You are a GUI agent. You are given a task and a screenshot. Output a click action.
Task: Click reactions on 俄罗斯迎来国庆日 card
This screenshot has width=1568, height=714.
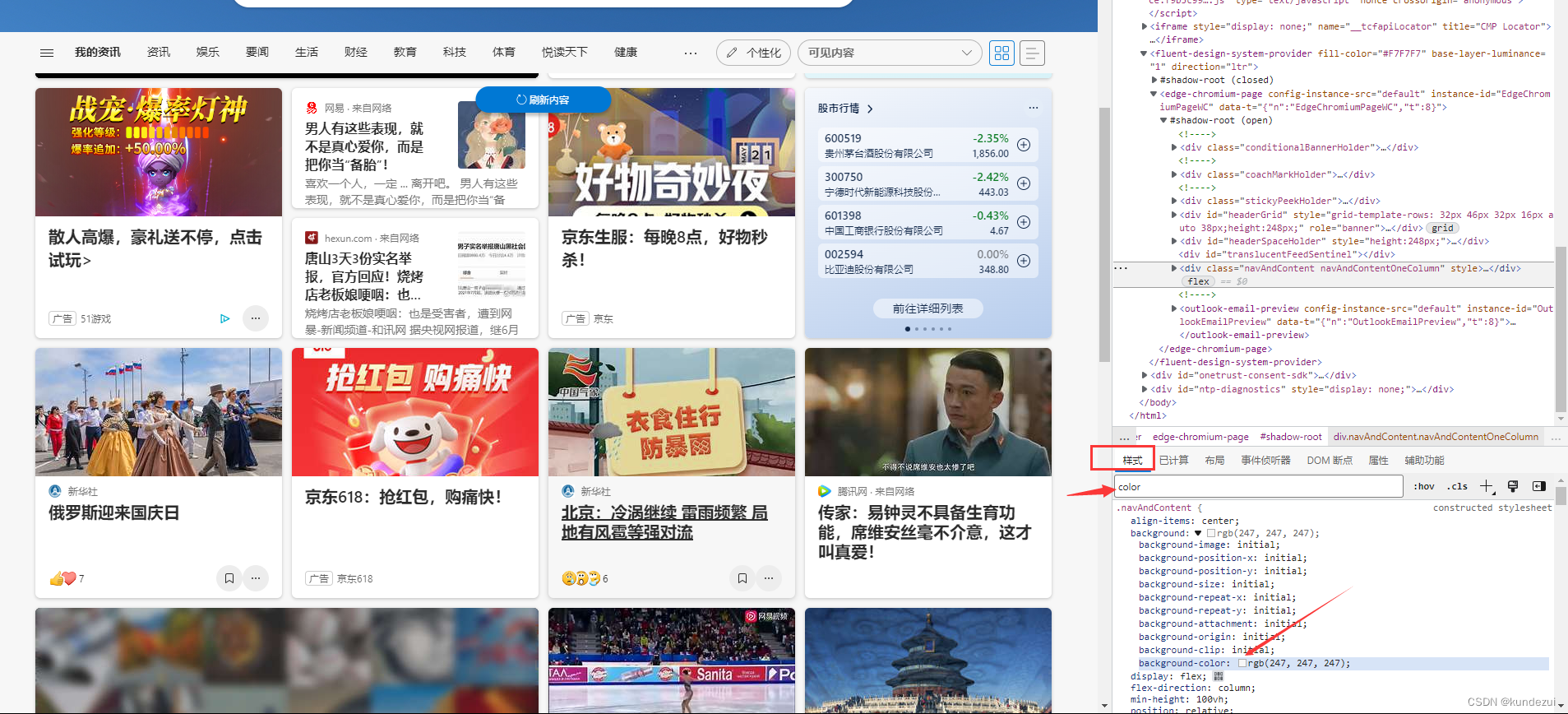click(67, 578)
